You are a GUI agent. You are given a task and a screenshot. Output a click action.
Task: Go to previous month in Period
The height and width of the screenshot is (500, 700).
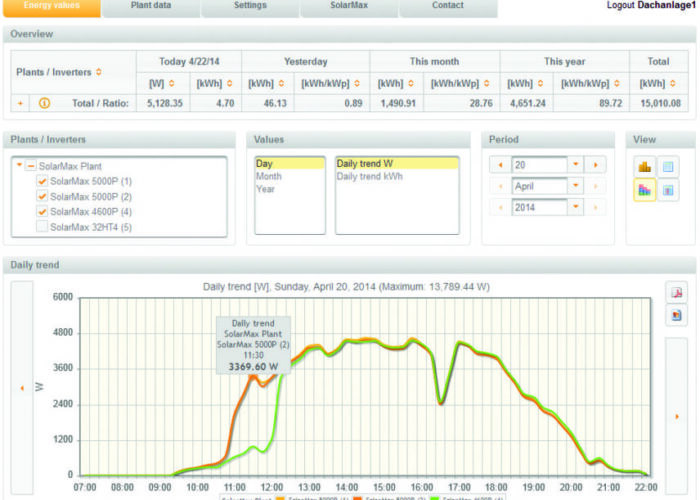500,186
